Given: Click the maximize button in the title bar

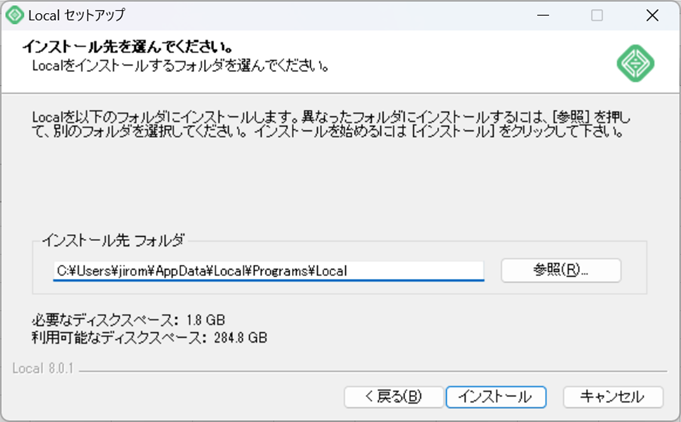Looking at the screenshot, I should tap(597, 16).
